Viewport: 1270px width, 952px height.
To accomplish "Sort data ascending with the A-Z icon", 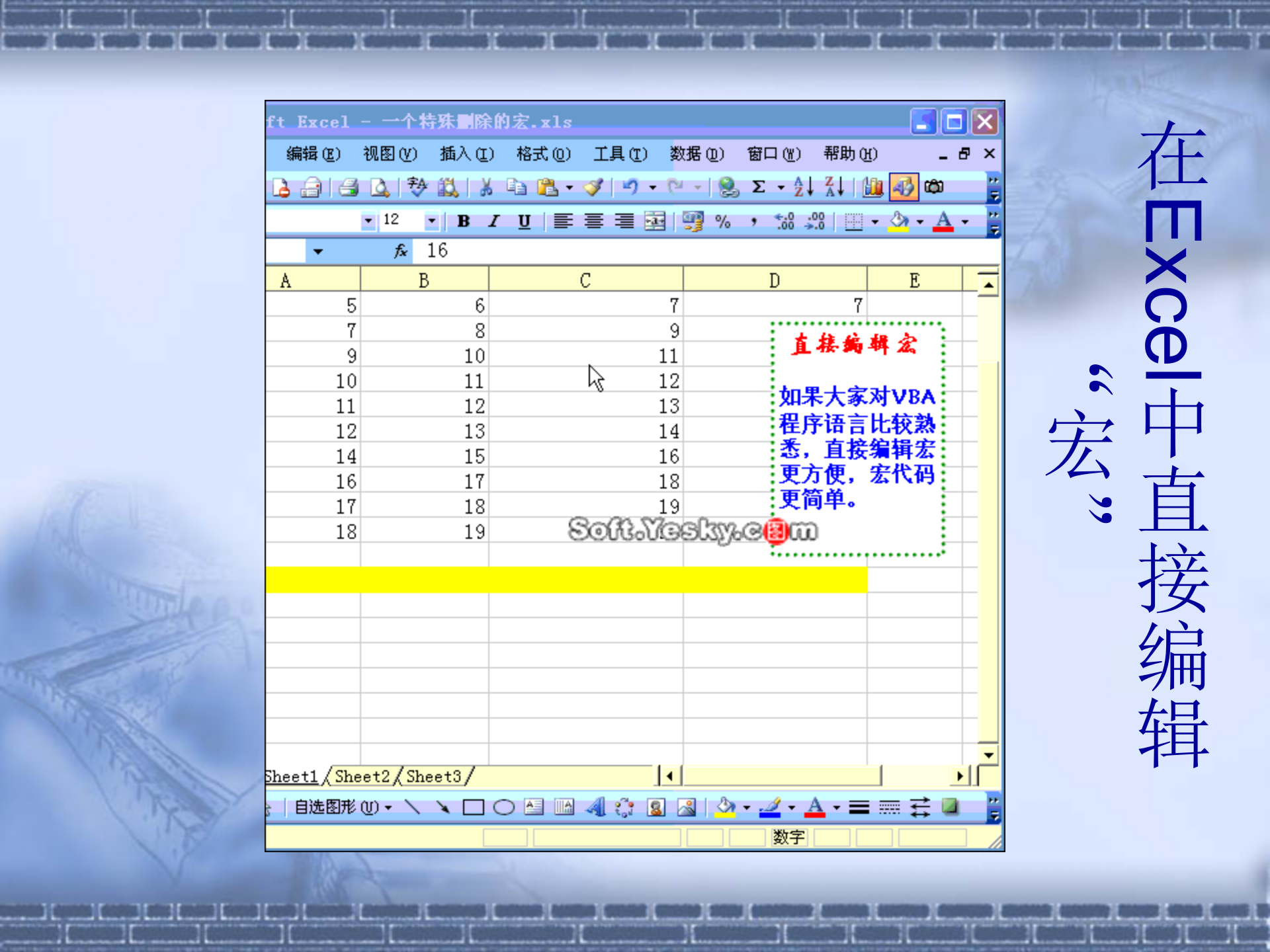I will pos(802,188).
